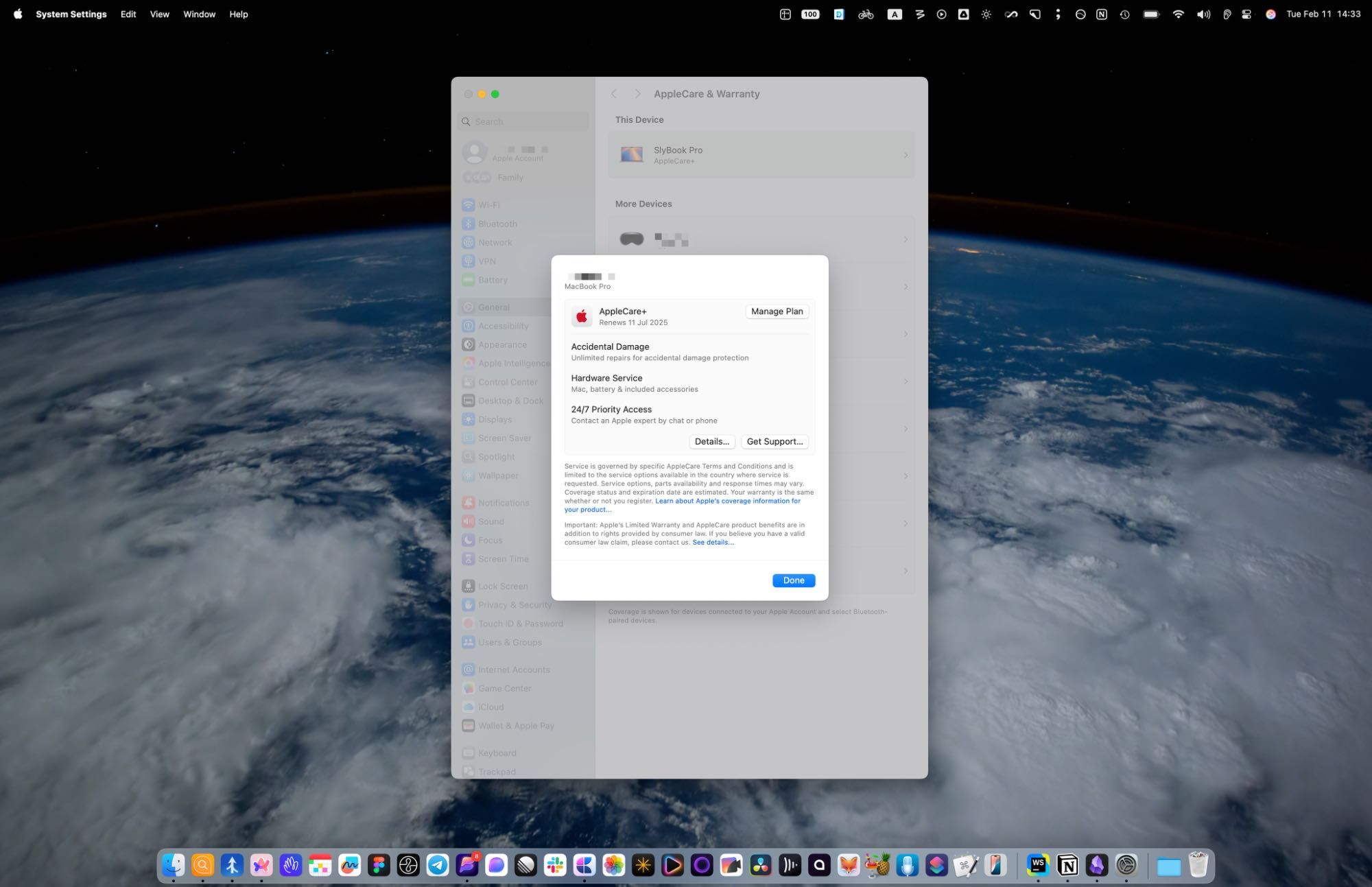
Task: Expand the headset device row chevron
Action: coord(906,239)
